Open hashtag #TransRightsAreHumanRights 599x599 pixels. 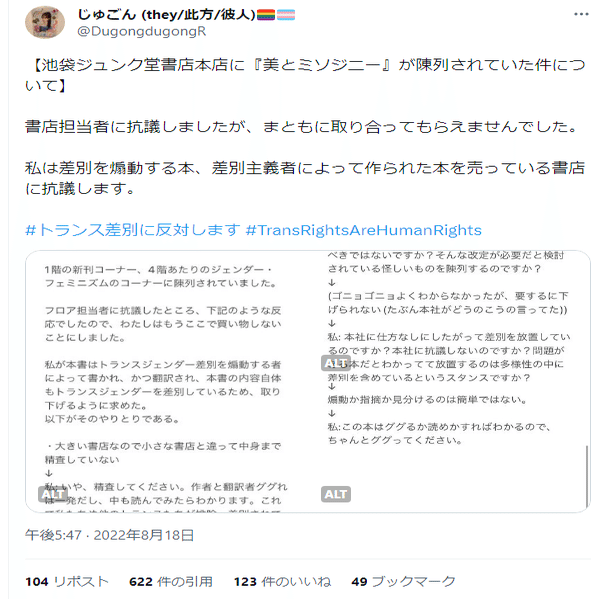pos(364,230)
